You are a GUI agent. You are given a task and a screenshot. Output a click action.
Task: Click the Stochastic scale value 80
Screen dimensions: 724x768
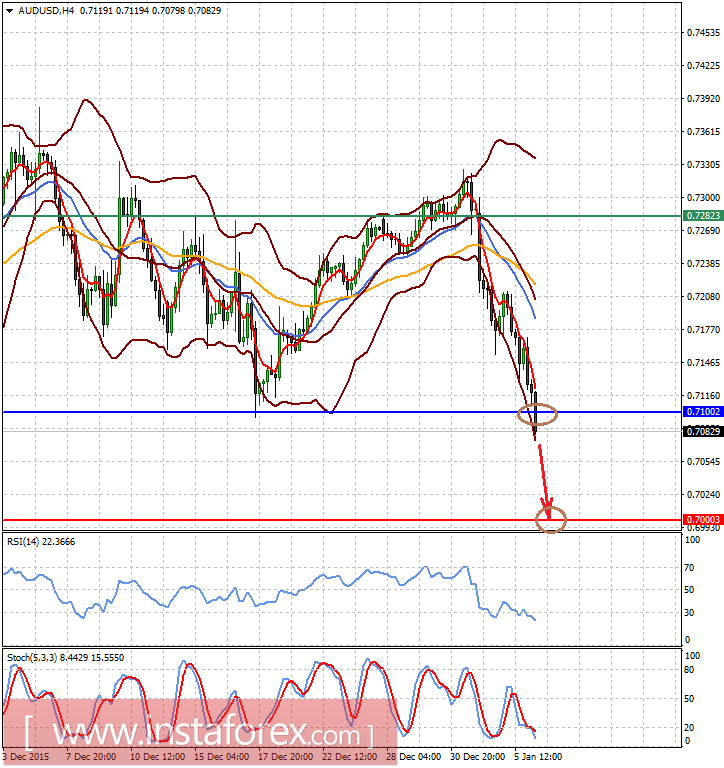click(689, 670)
